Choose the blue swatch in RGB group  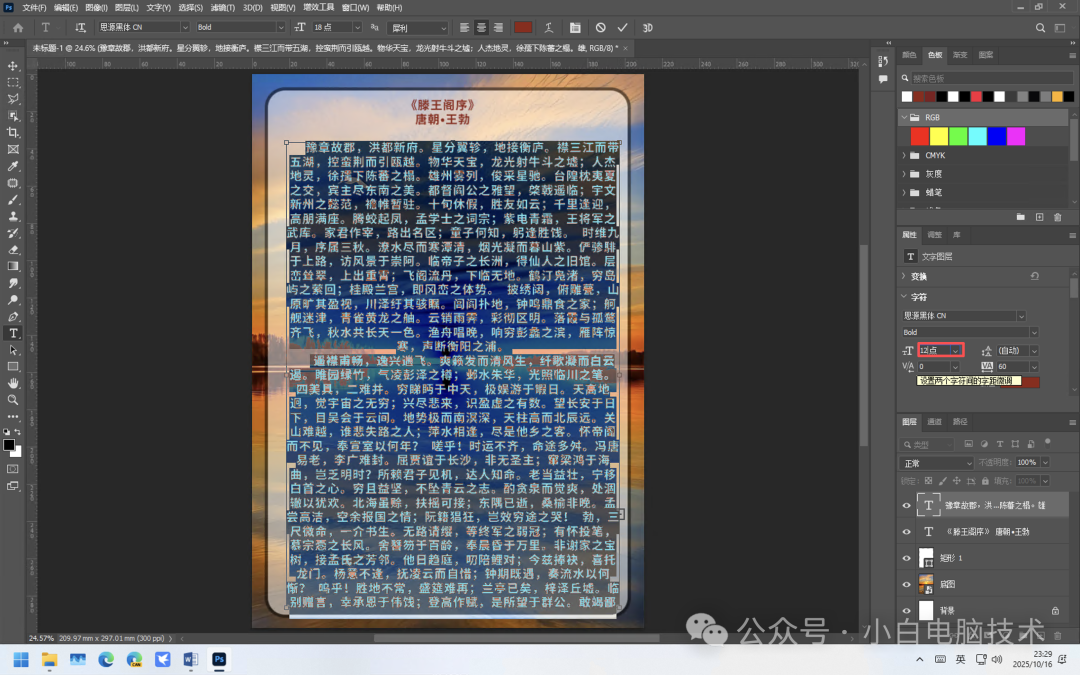point(997,136)
